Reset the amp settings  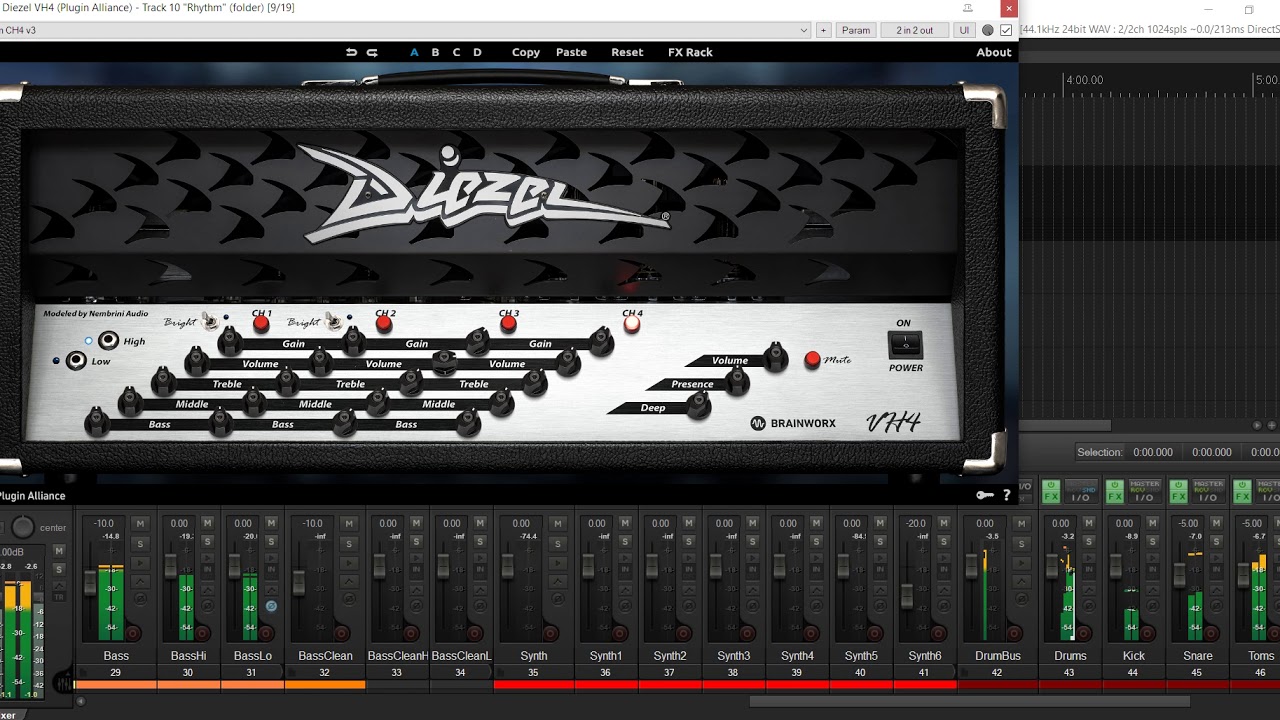[x=627, y=52]
